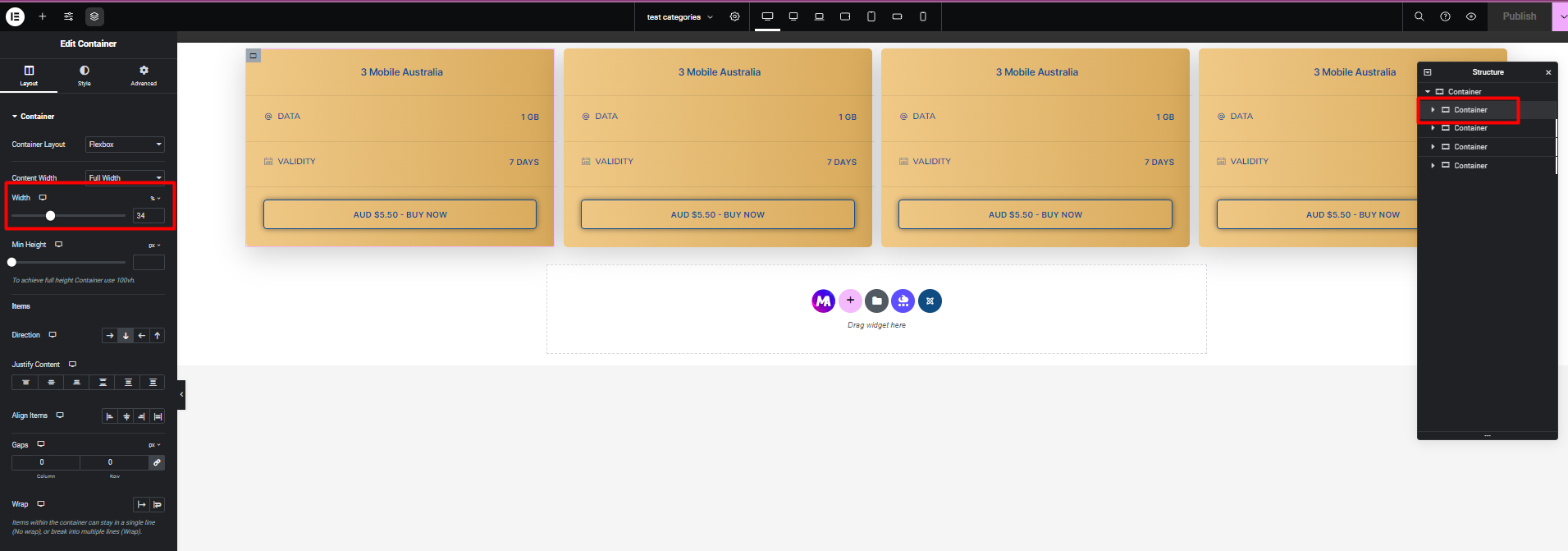
Task: Open page settings gear icon
Action: click(x=734, y=16)
